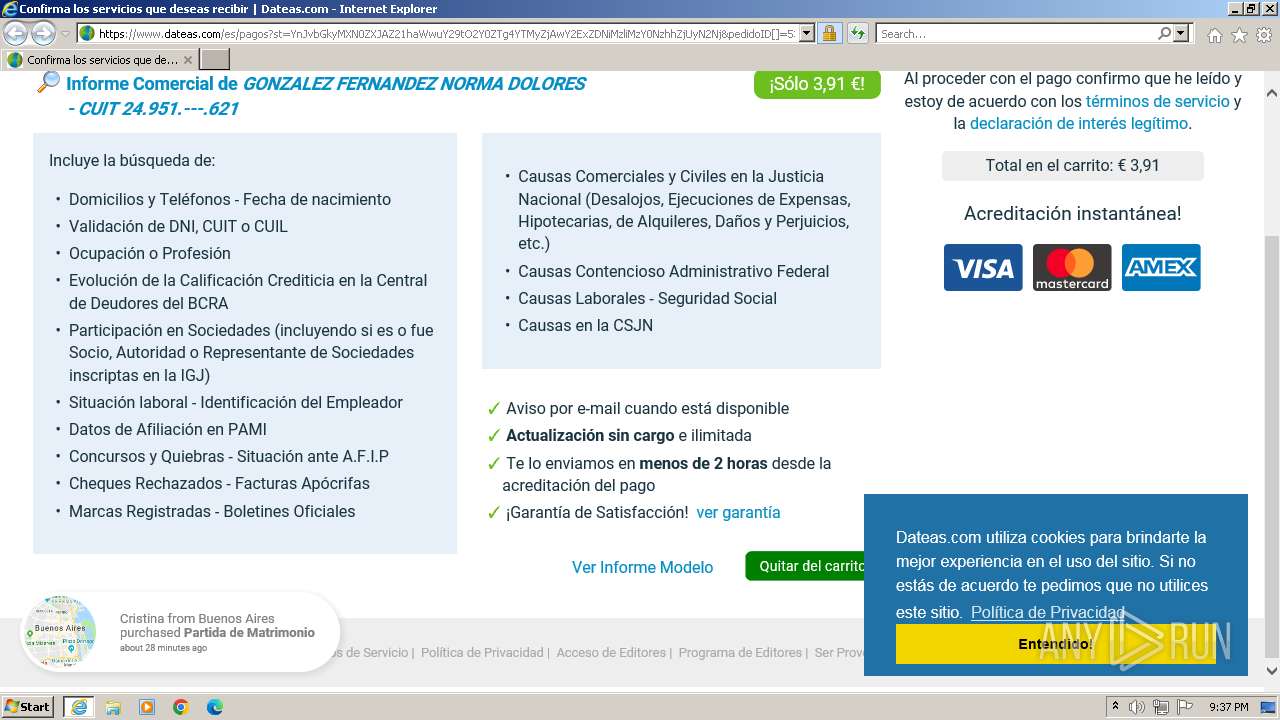
Task: Open the 'declaración de interés legítimo' link
Action: 1079,124
